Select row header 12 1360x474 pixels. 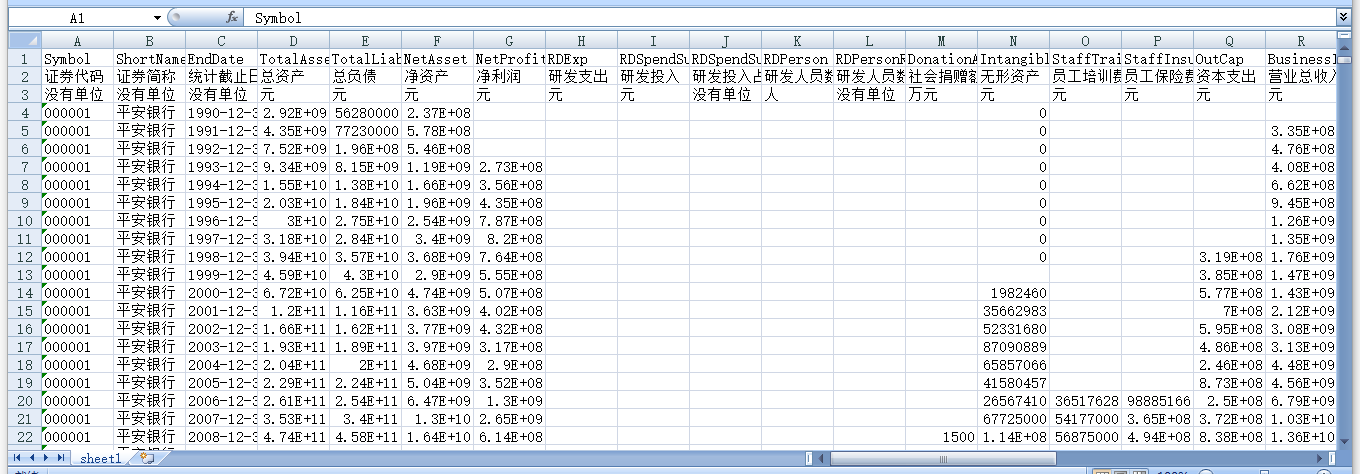(x=24, y=257)
